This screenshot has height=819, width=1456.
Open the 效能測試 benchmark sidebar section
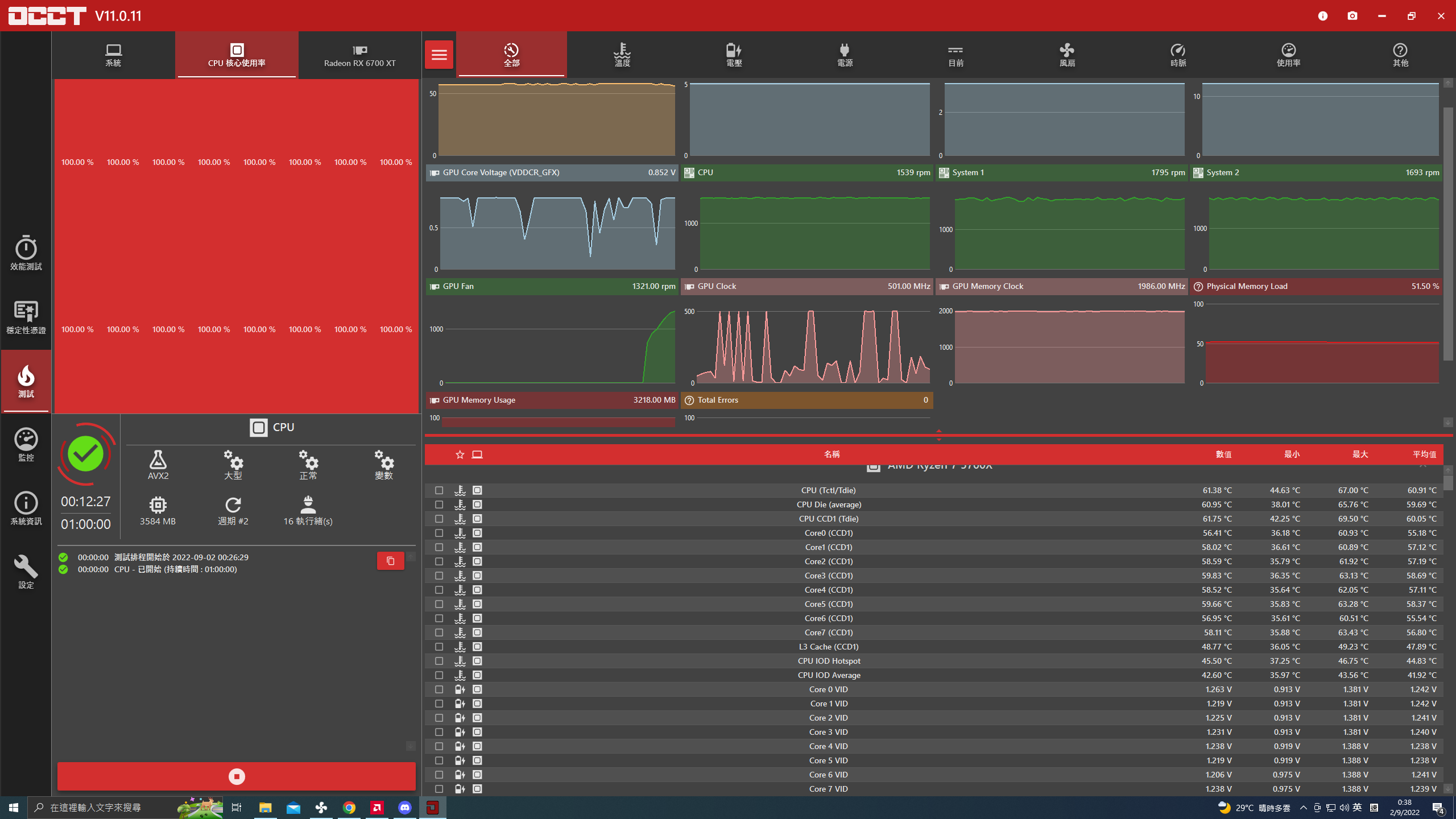[x=26, y=254]
